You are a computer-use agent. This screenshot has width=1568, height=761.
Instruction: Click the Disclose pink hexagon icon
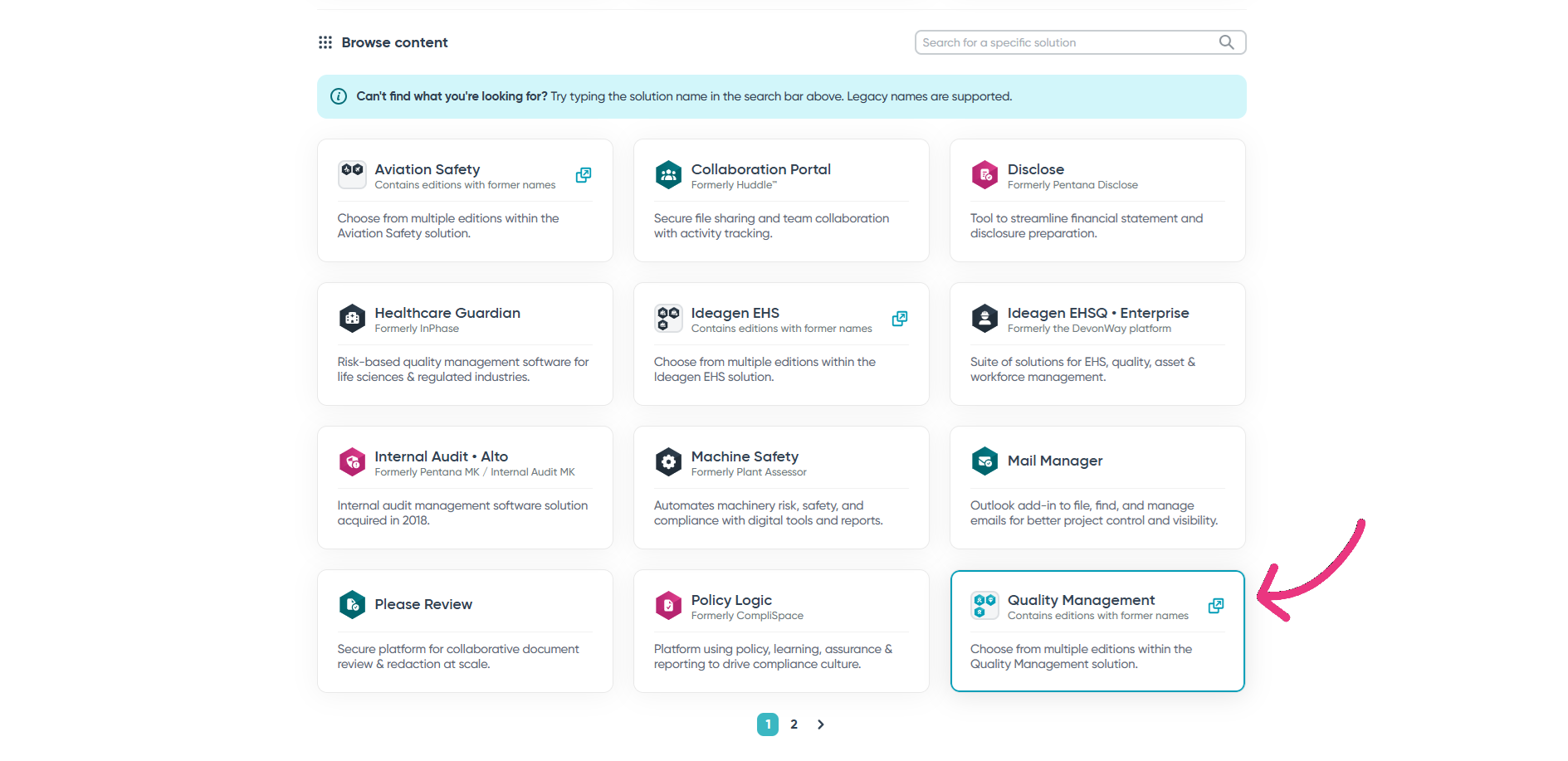(984, 175)
